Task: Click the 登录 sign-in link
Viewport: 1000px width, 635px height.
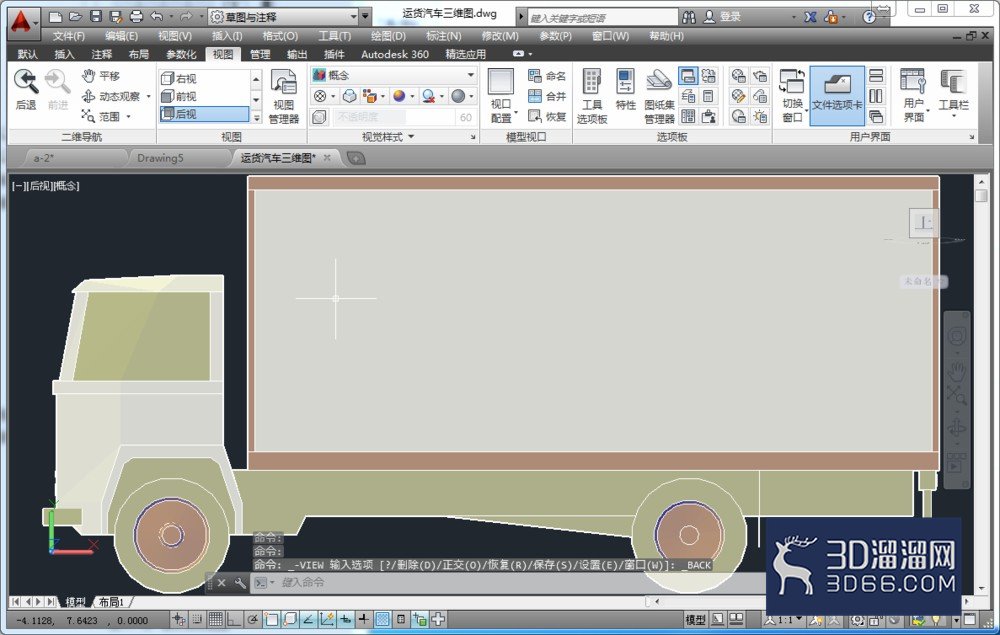Action: click(730, 17)
